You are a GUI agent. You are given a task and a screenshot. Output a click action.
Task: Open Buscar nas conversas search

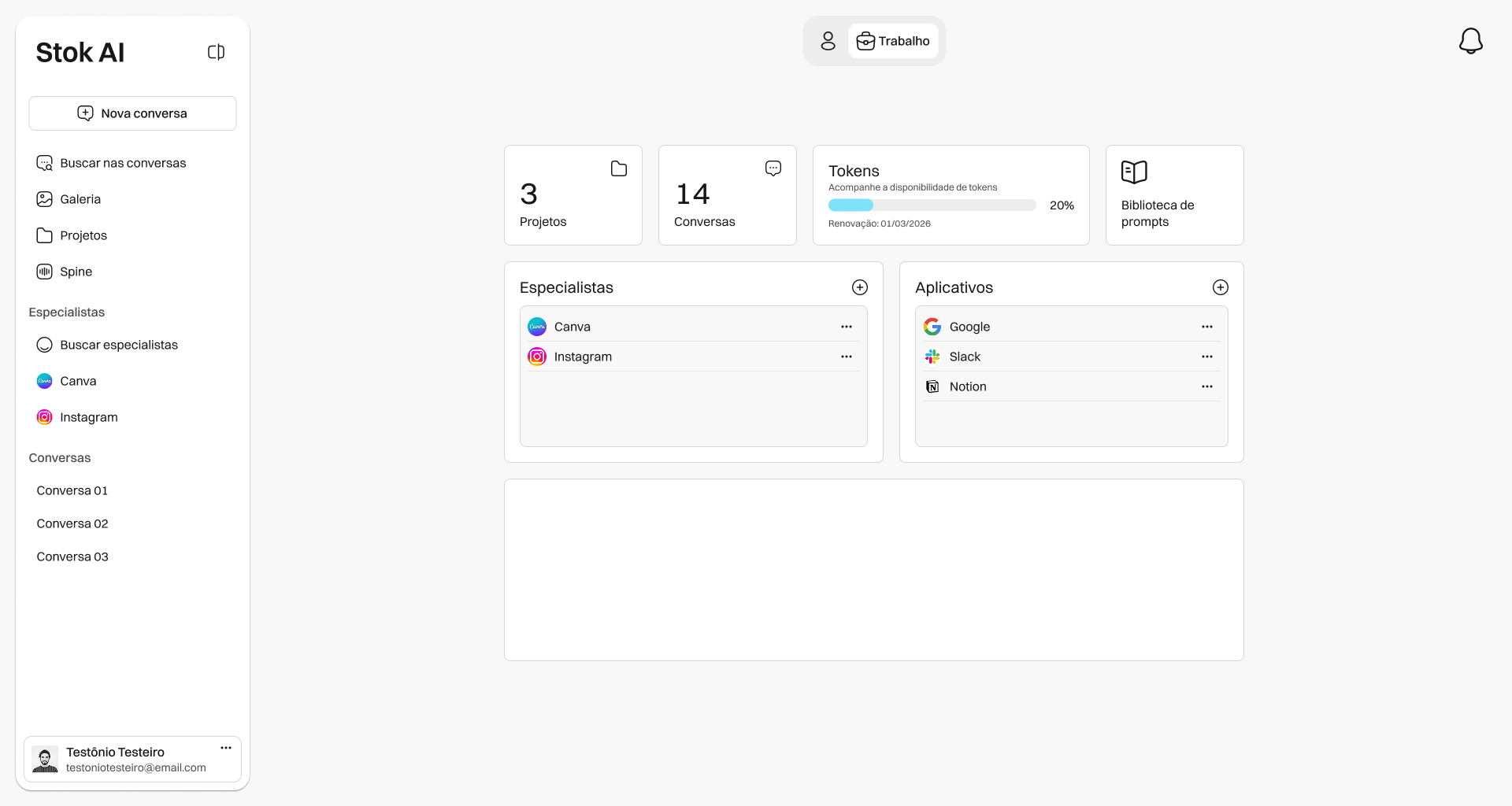[123, 163]
